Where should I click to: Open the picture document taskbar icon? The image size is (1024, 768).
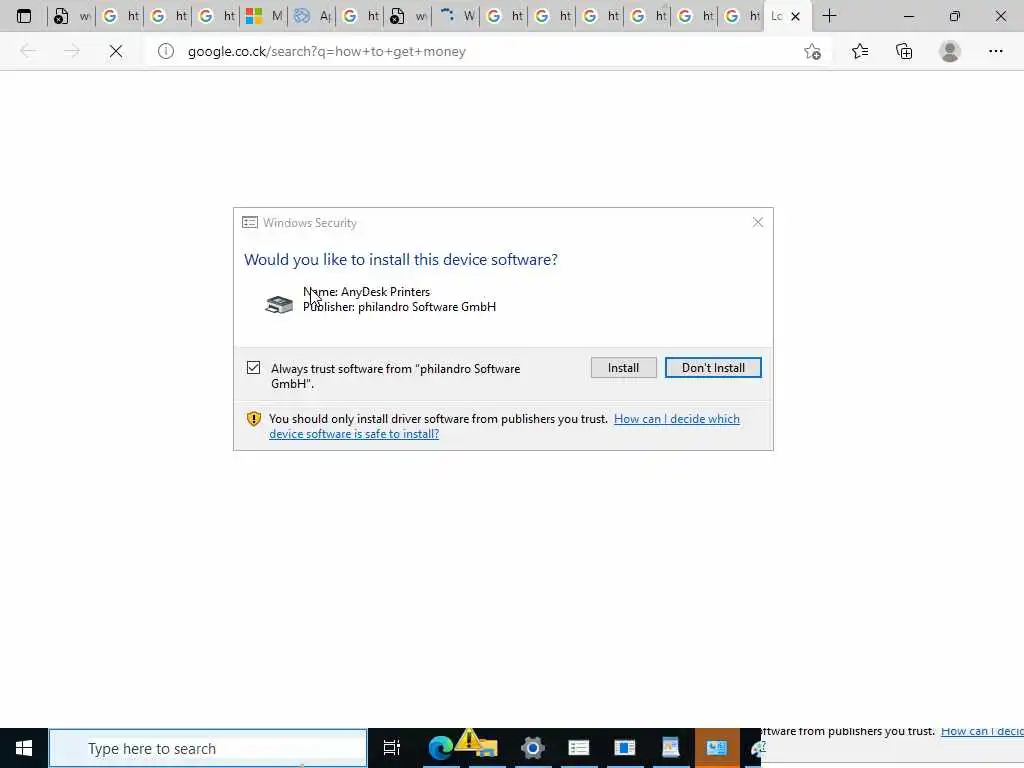click(x=671, y=748)
